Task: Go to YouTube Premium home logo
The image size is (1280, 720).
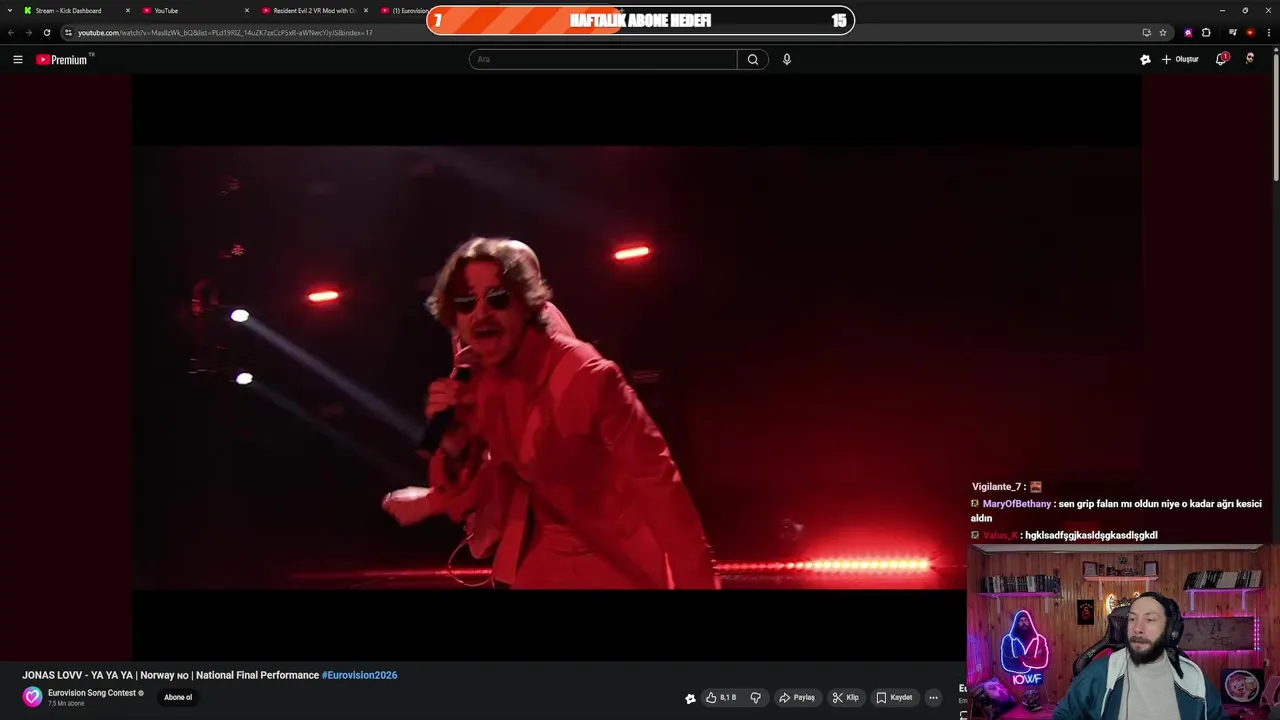Action: click(62, 60)
